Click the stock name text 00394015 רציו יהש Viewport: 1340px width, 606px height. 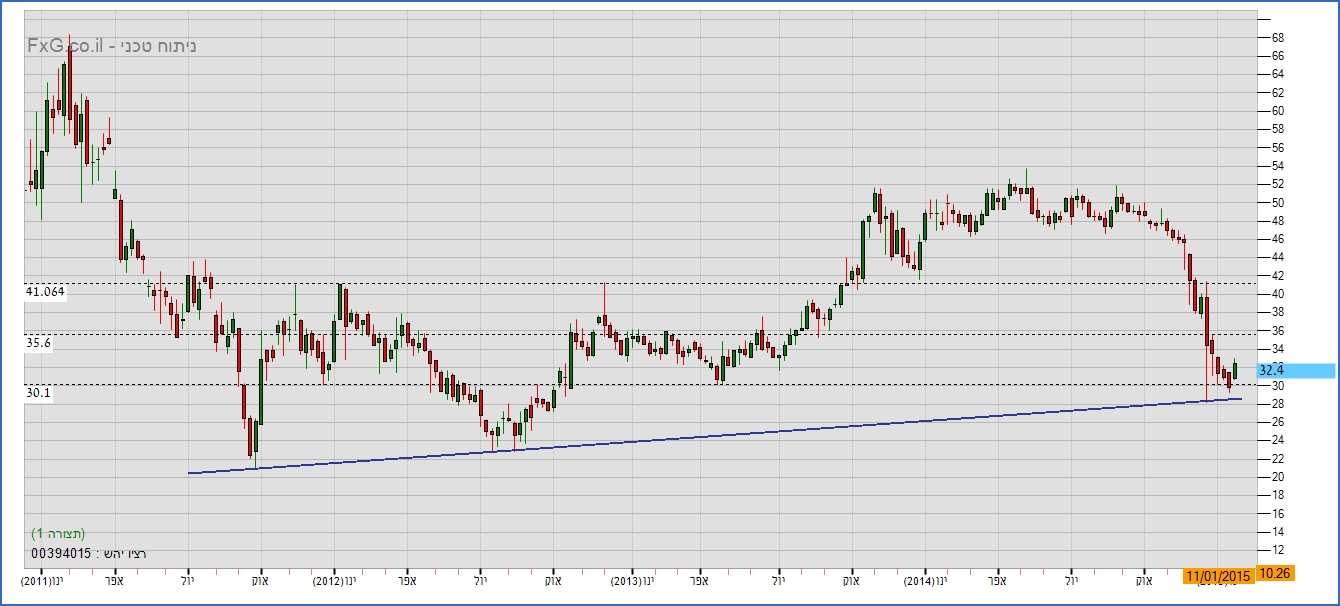90,553
